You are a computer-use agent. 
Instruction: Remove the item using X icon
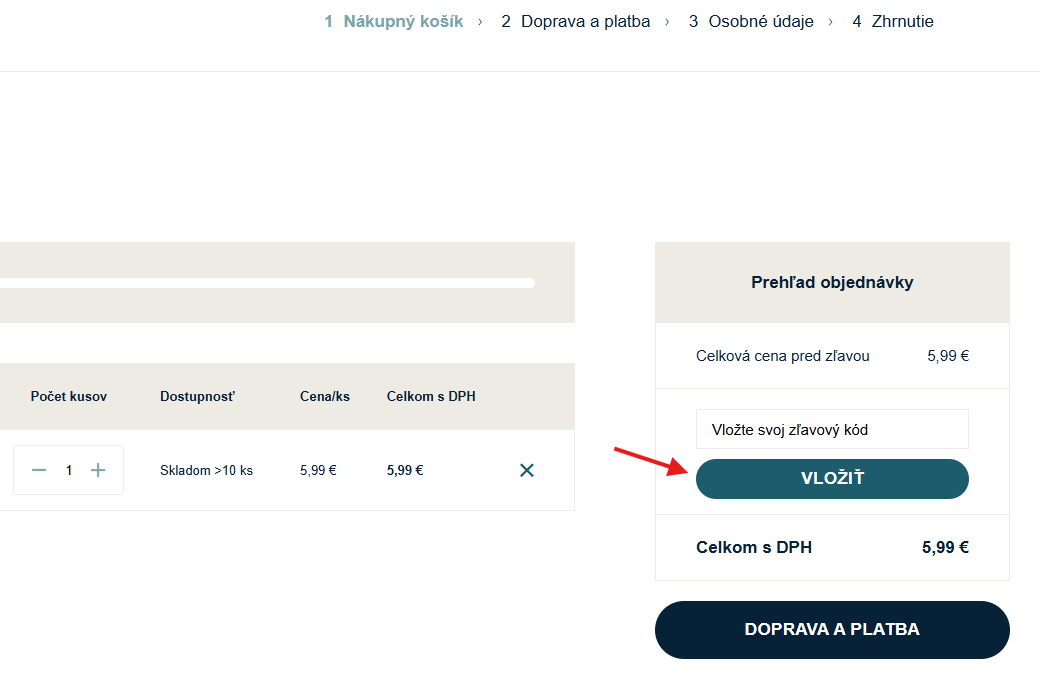[527, 470]
